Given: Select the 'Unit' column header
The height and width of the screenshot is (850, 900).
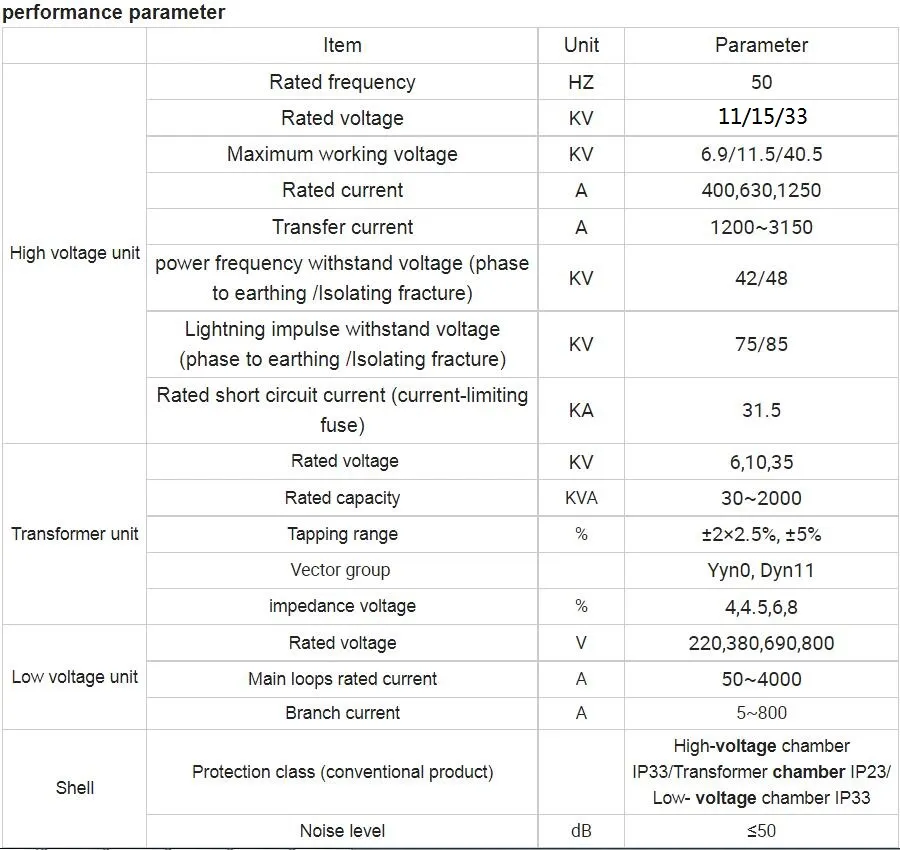Looking at the screenshot, I should point(581,45).
